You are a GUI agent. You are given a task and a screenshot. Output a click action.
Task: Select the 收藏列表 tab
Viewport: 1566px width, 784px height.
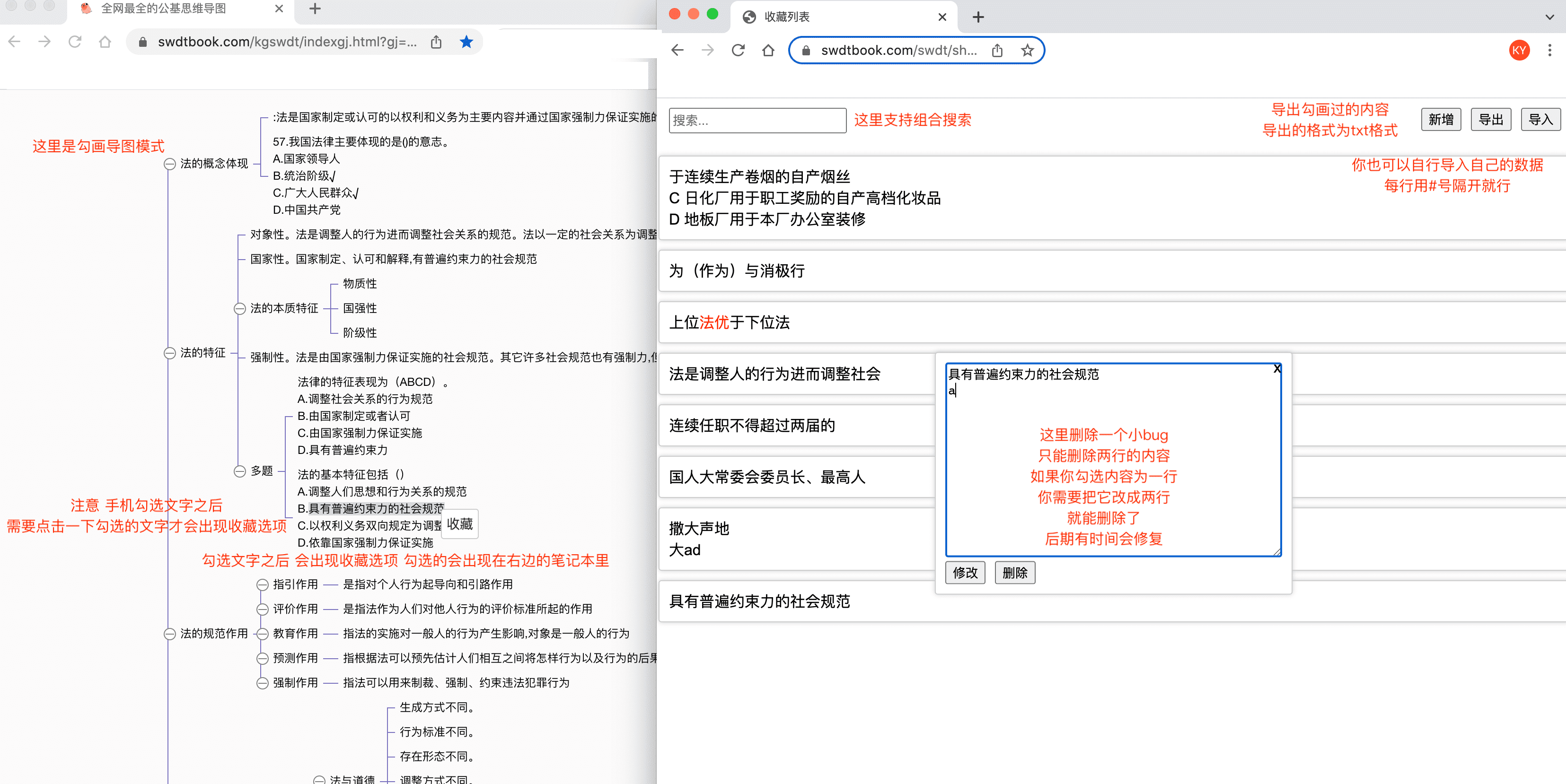click(x=844, y=17)
